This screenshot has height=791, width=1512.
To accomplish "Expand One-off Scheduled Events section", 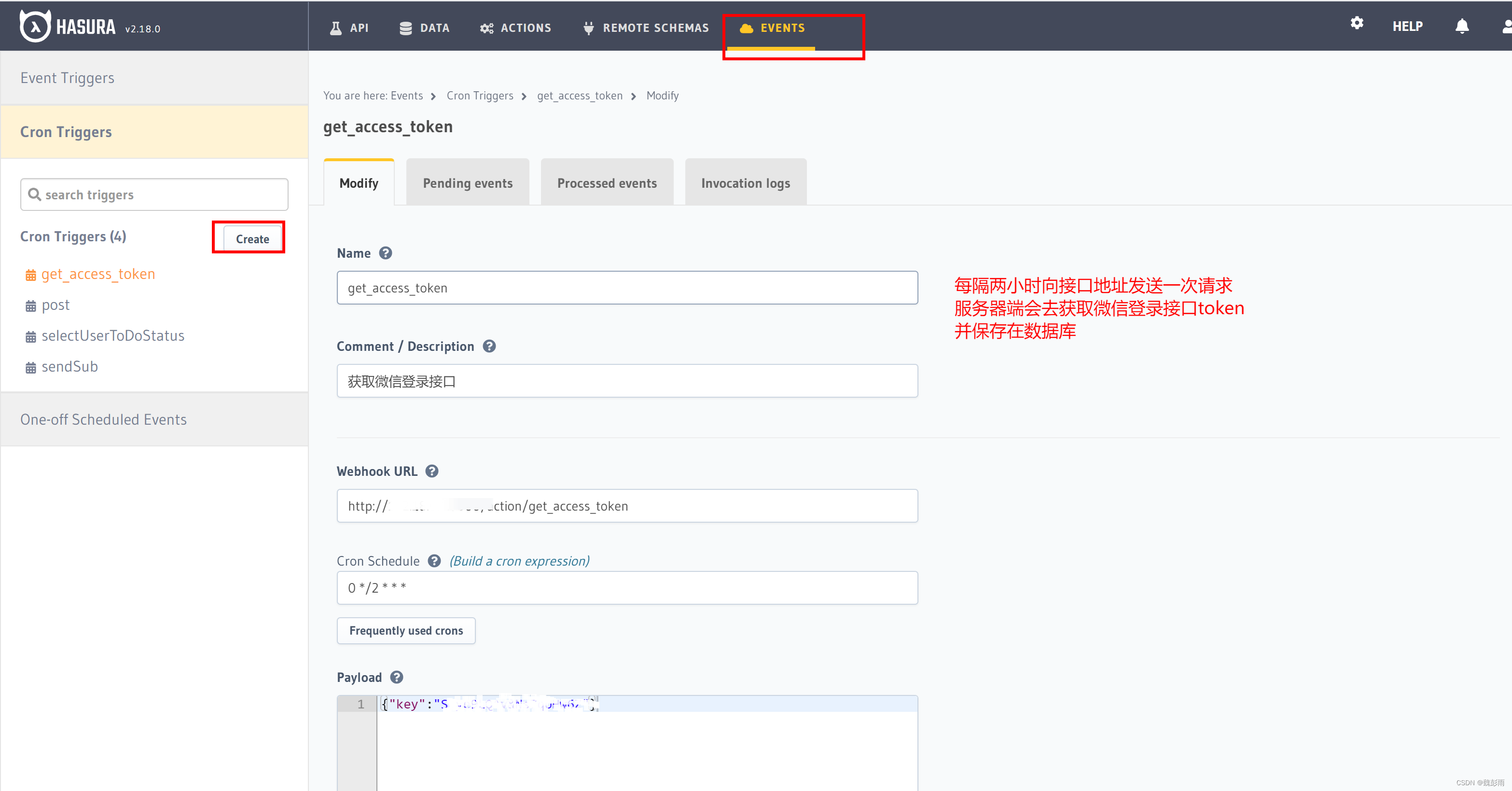I will coord(103,419).
